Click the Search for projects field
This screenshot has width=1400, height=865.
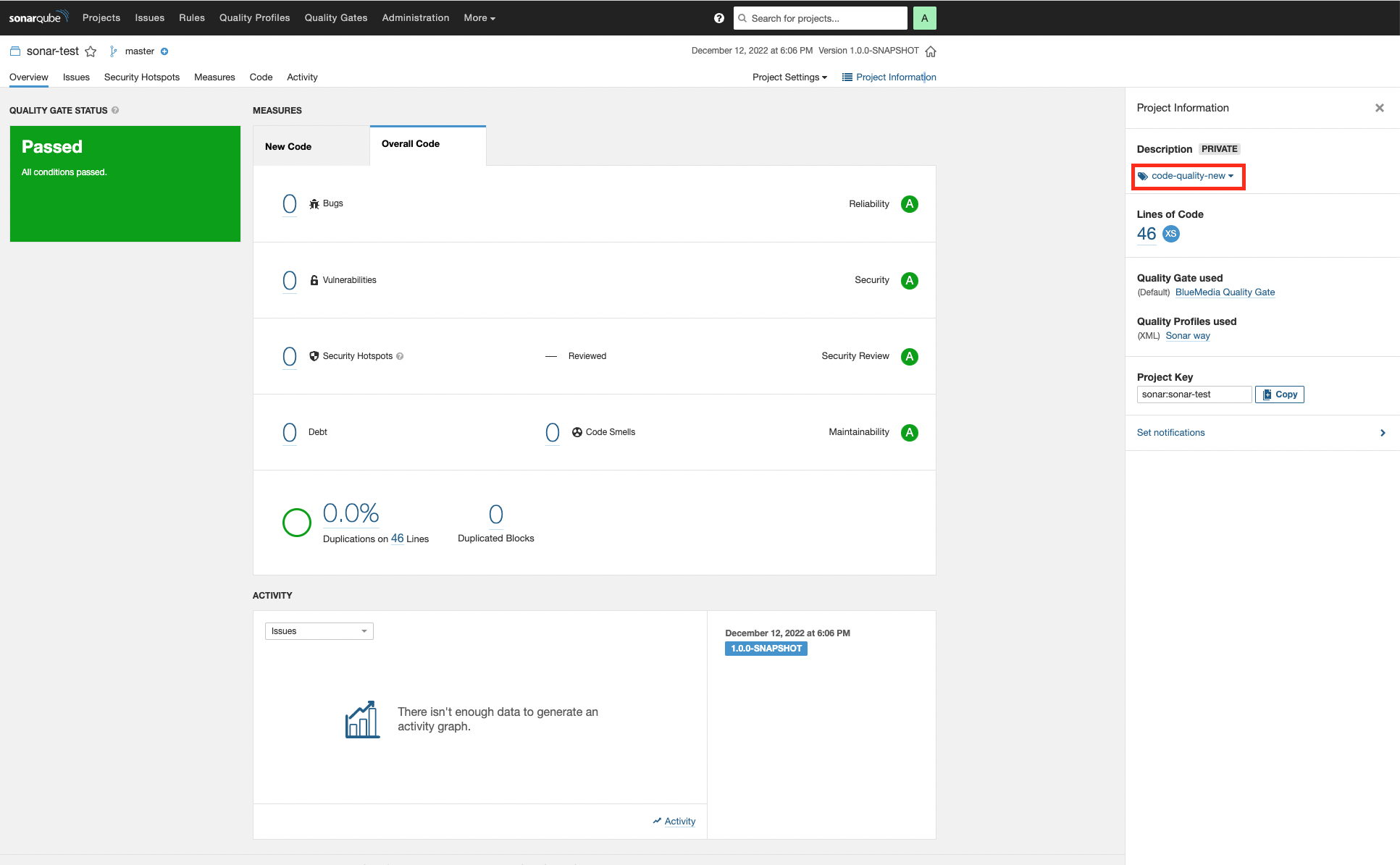pyautogui.click(x=822, y=18)
